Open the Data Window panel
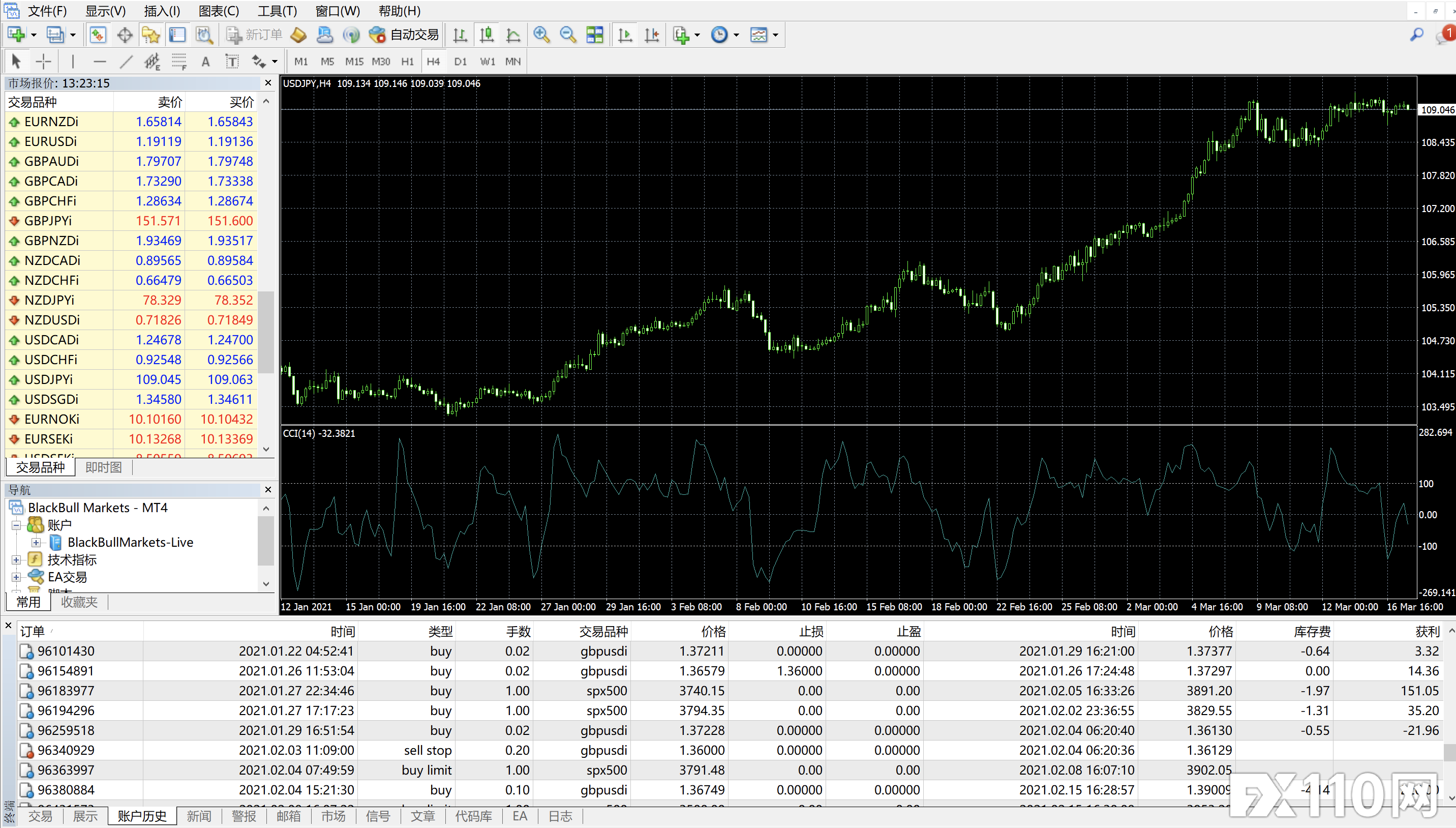1456x828 pixels. coord(125,35)
